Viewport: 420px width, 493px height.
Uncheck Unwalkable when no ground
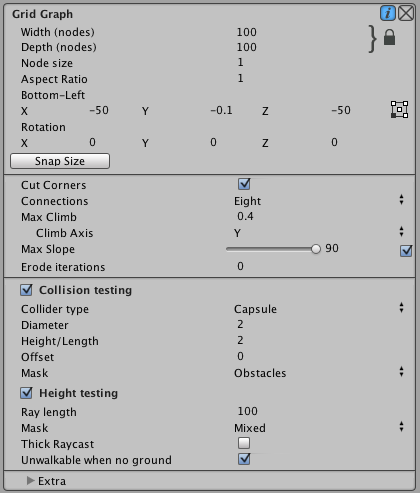(244, 459)
